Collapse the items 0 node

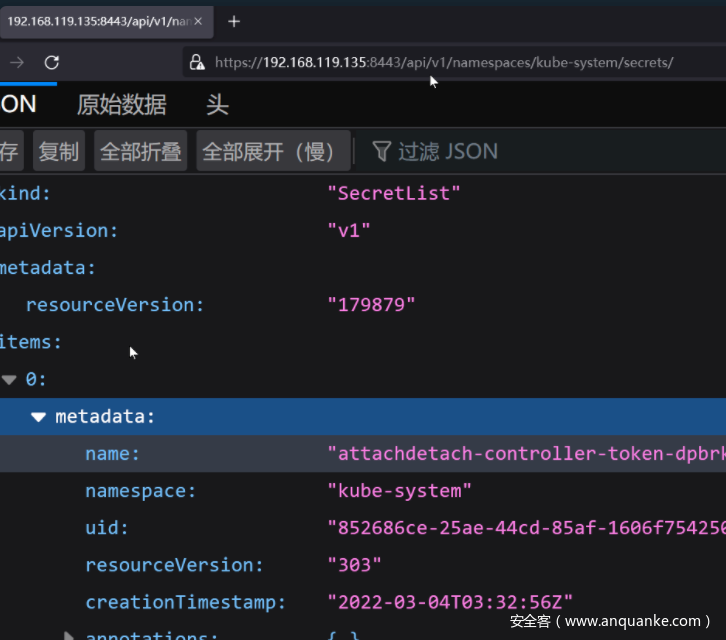pyautogui.click(x=10, y=380)
